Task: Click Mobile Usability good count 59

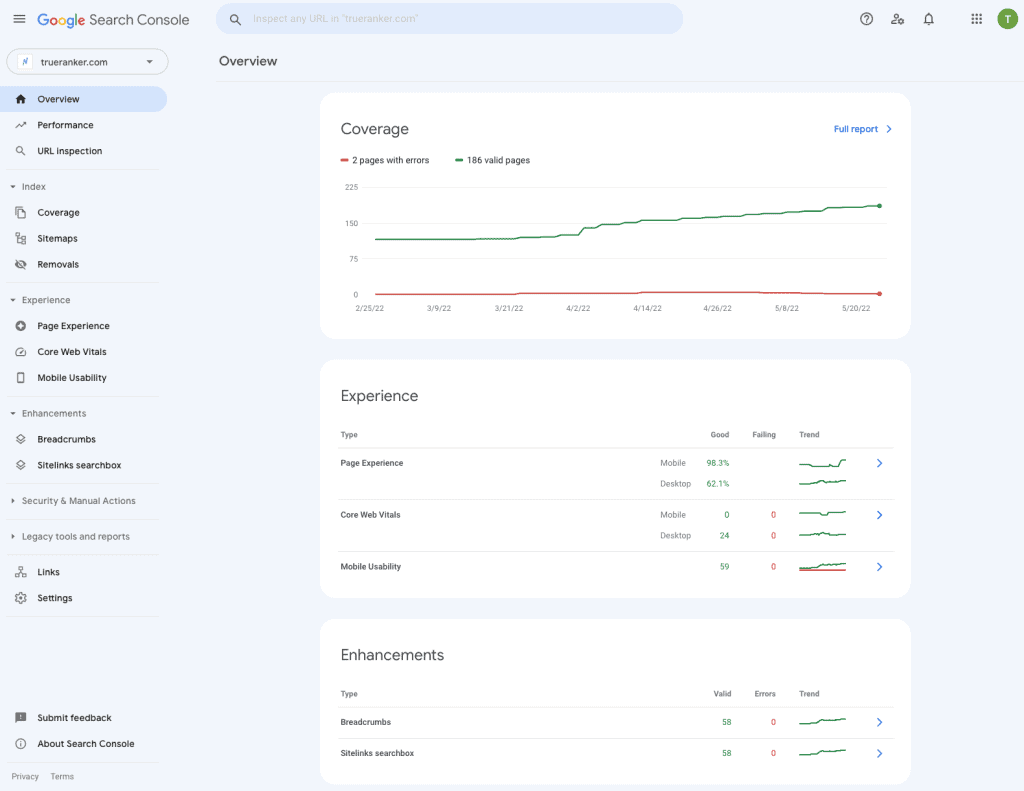Action: (x=724, y=567)
